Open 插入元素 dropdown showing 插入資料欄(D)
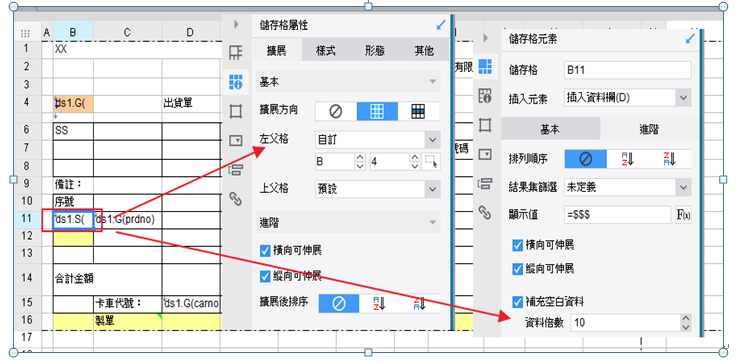This screenshot has height=362, width=743. click(x=628, y=98)
